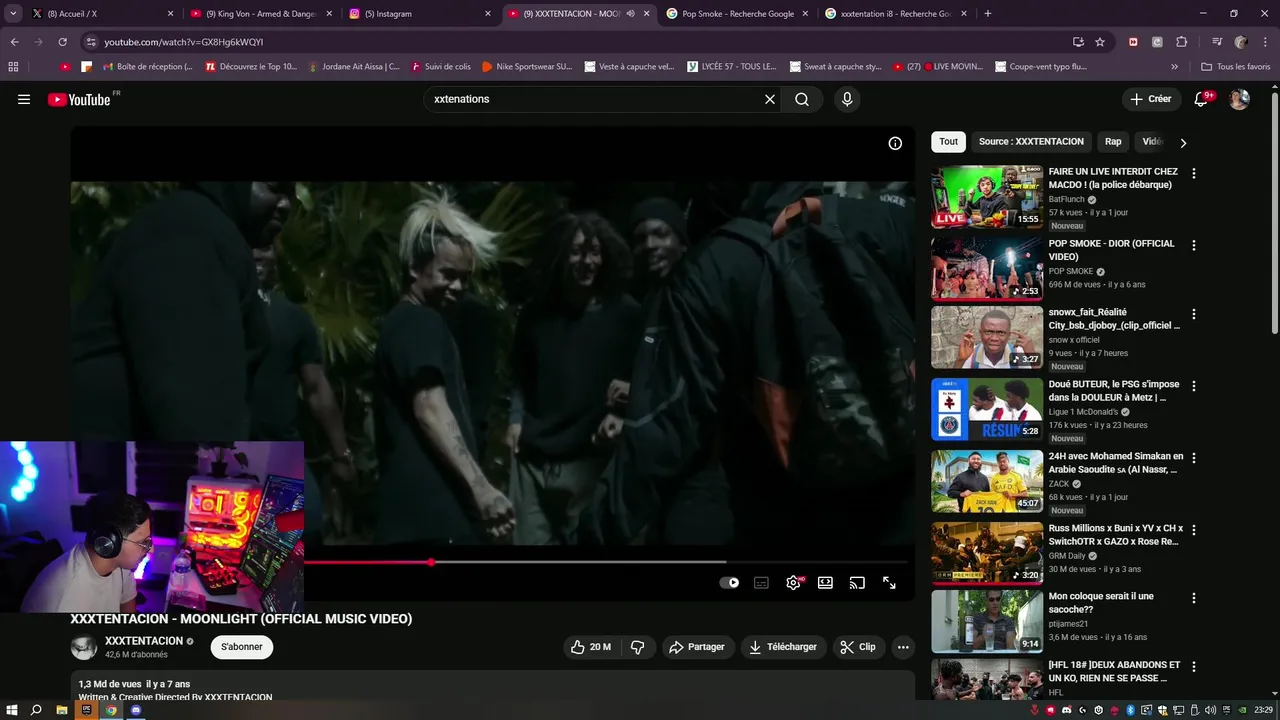Viewport: 1280px width, 720px height.
Task: Go back in Chrome
Action: click(x=14, y=42)
